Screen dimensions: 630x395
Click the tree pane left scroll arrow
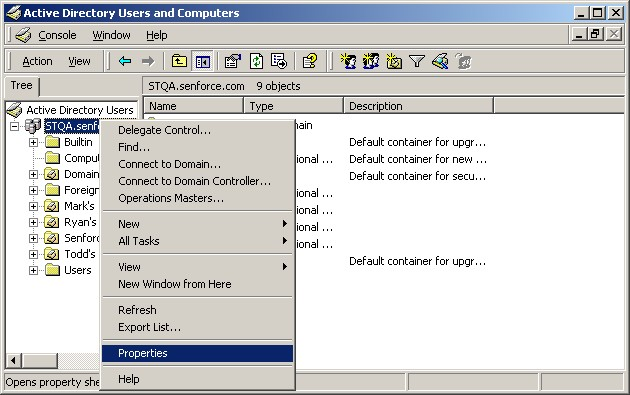(13, 360)
